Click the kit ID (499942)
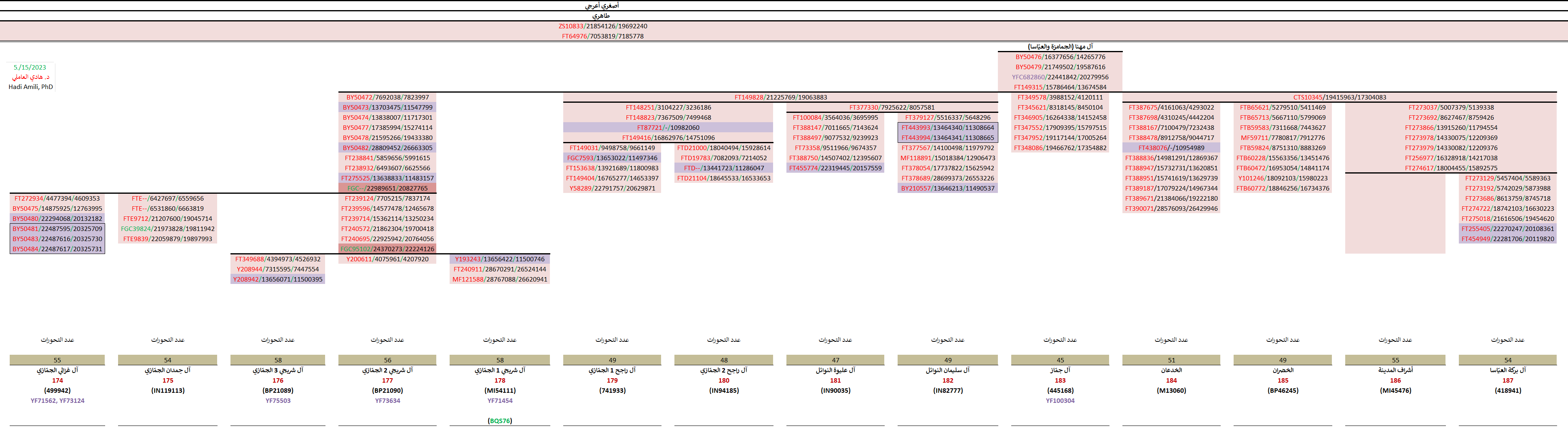The height and width of the screenshot is (432, 1568). [57, 391]
